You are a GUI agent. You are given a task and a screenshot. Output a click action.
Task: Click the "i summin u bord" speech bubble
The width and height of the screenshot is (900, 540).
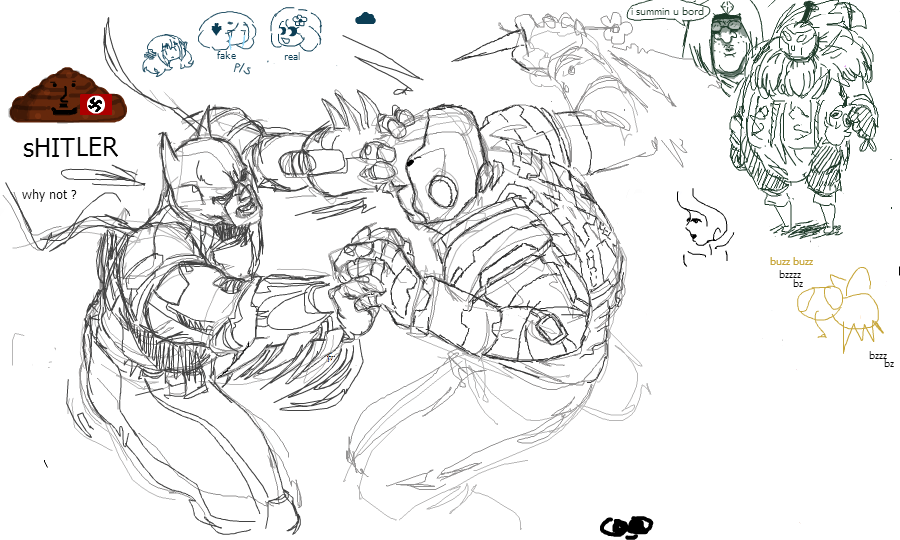667,11
